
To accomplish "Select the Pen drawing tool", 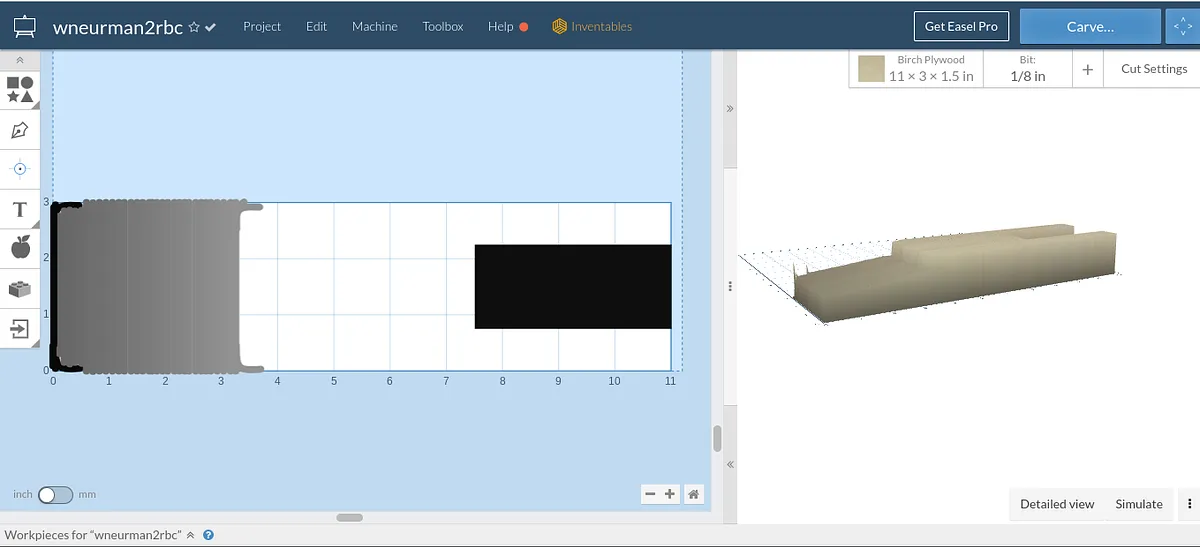I will click(x=20, y=130).
